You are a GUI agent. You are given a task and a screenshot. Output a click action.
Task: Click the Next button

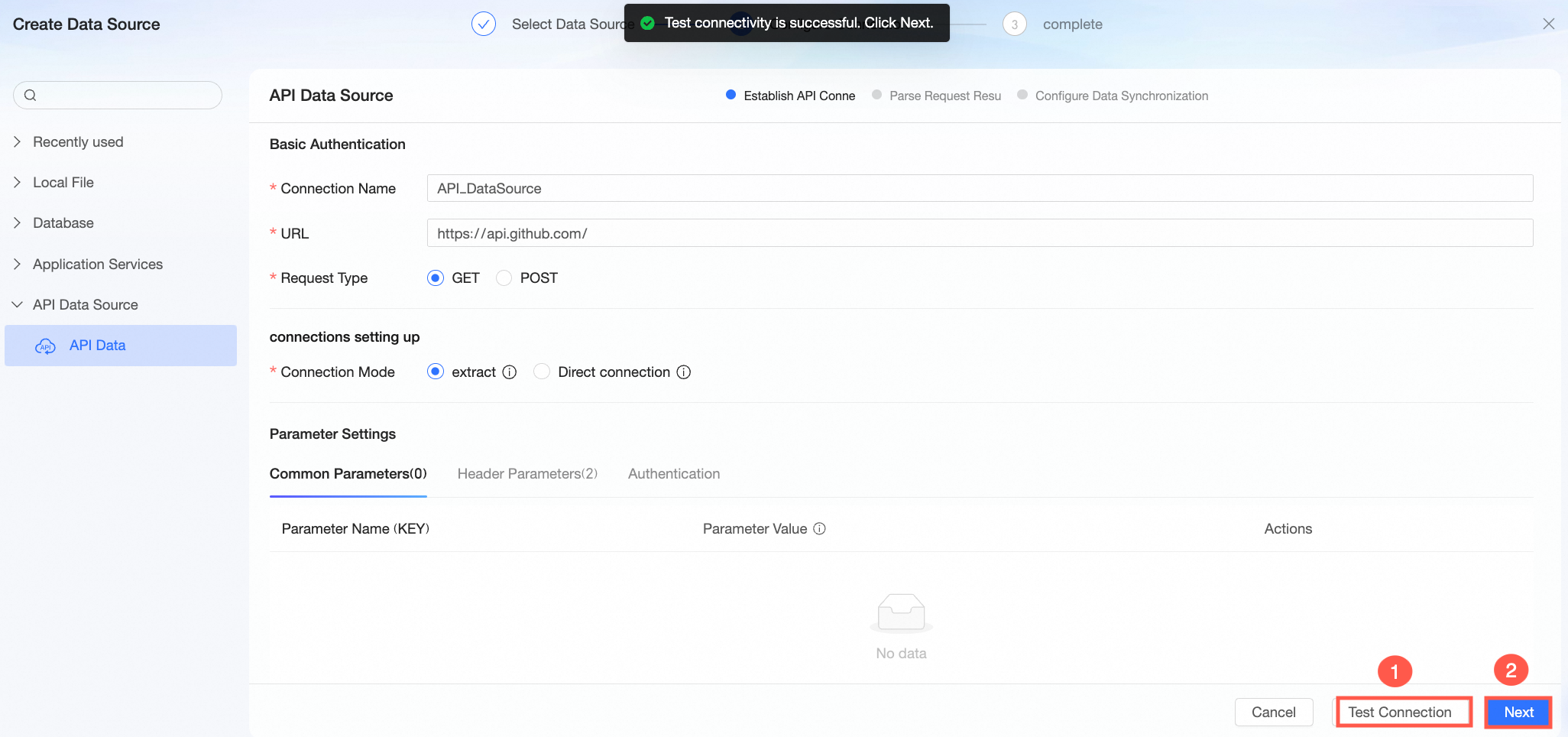click(x=1518, y=713)
